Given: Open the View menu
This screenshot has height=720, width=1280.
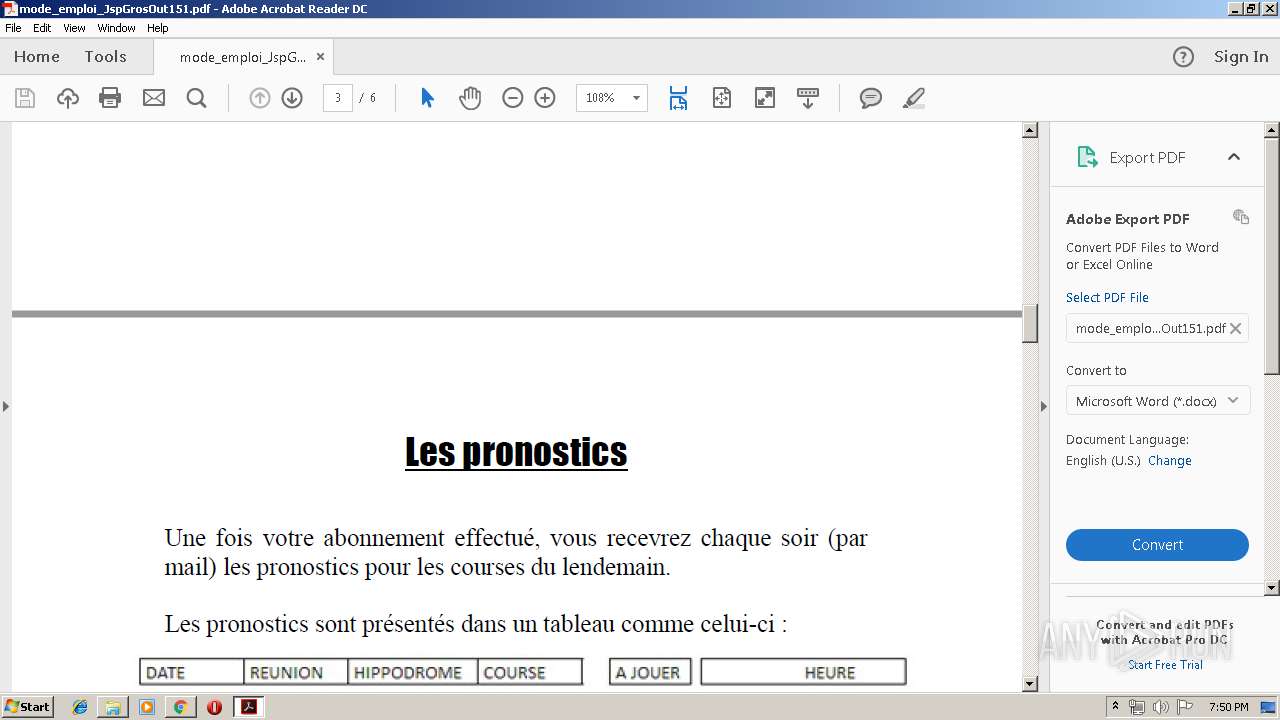Looking at the screenshot, I should (x=74, y=28).
